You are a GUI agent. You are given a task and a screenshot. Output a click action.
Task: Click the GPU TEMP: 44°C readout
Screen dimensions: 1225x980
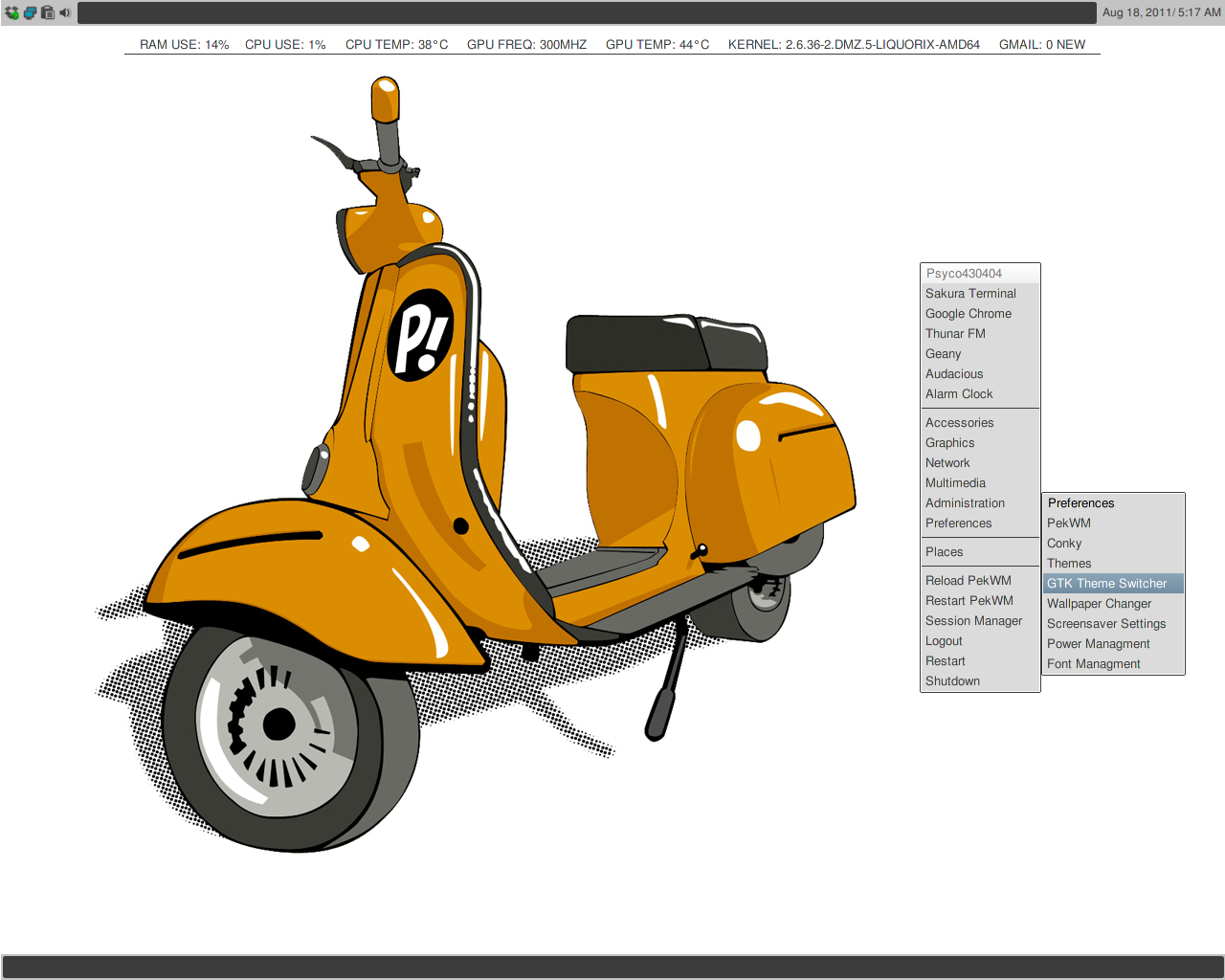657,45
